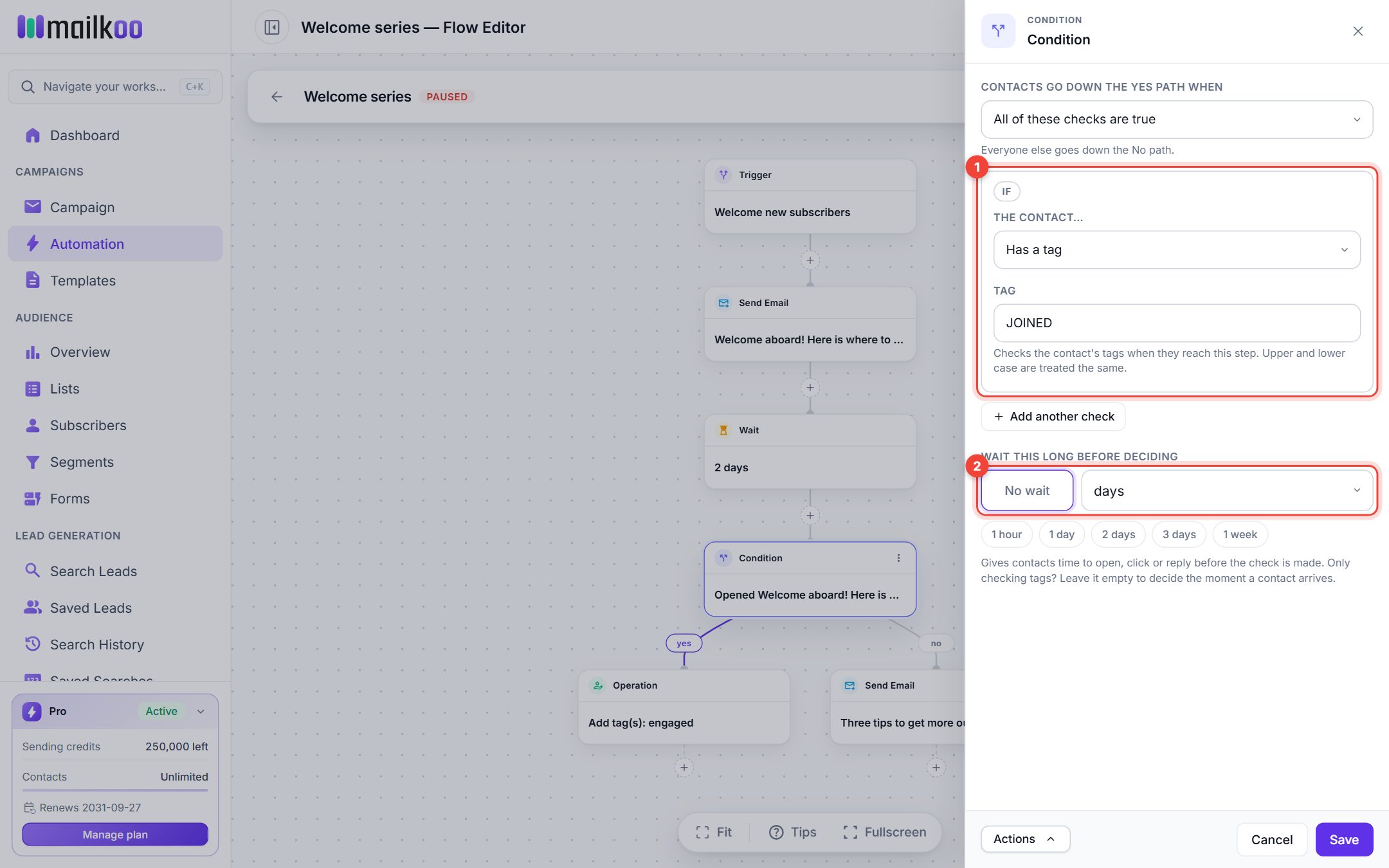The image size is (1389, 868).
Task: Cancel the condition changes
Action: coord(1271,840)
